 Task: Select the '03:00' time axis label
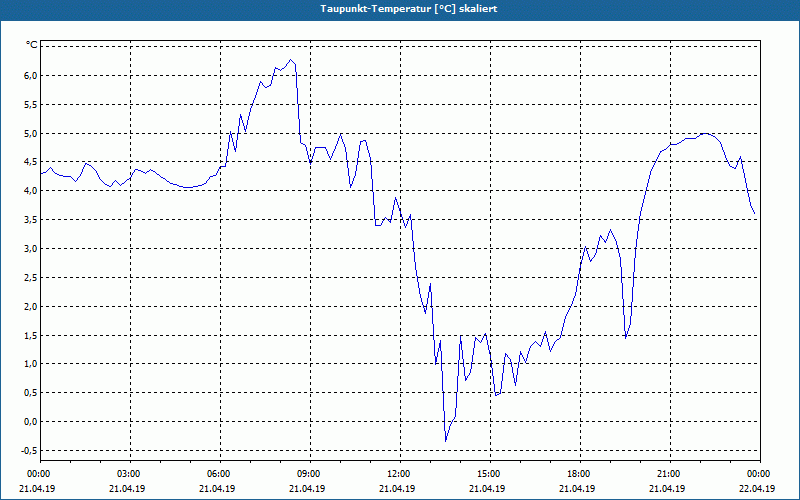(128, 473)
